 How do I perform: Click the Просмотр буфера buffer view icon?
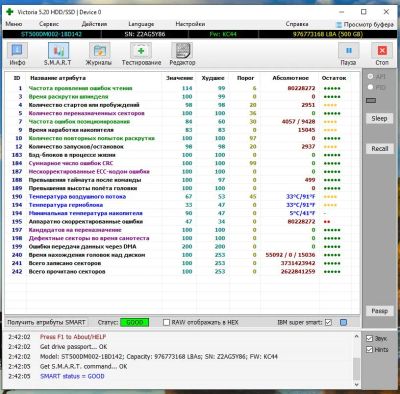(x=339, y=25)
